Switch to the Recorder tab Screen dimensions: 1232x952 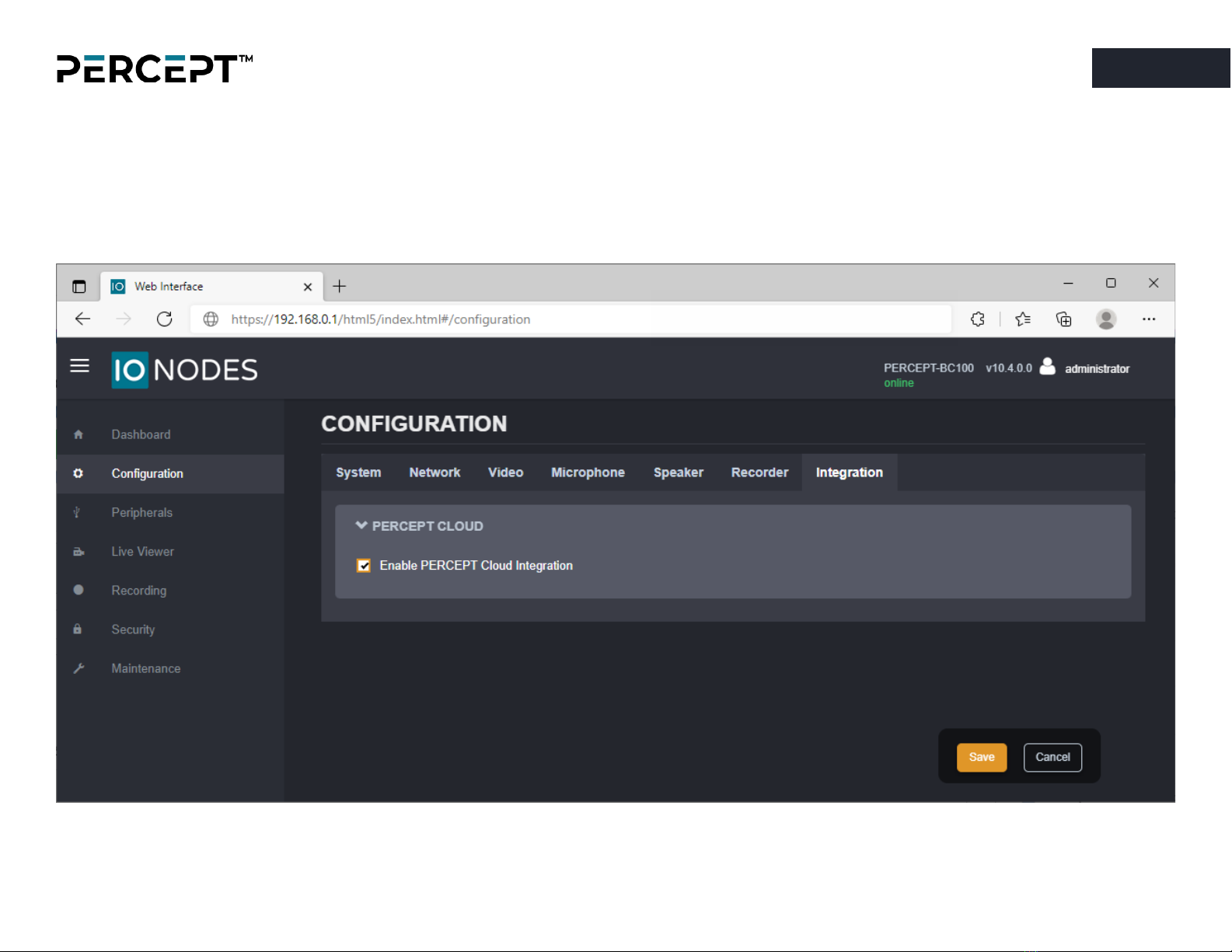[759, 473]
